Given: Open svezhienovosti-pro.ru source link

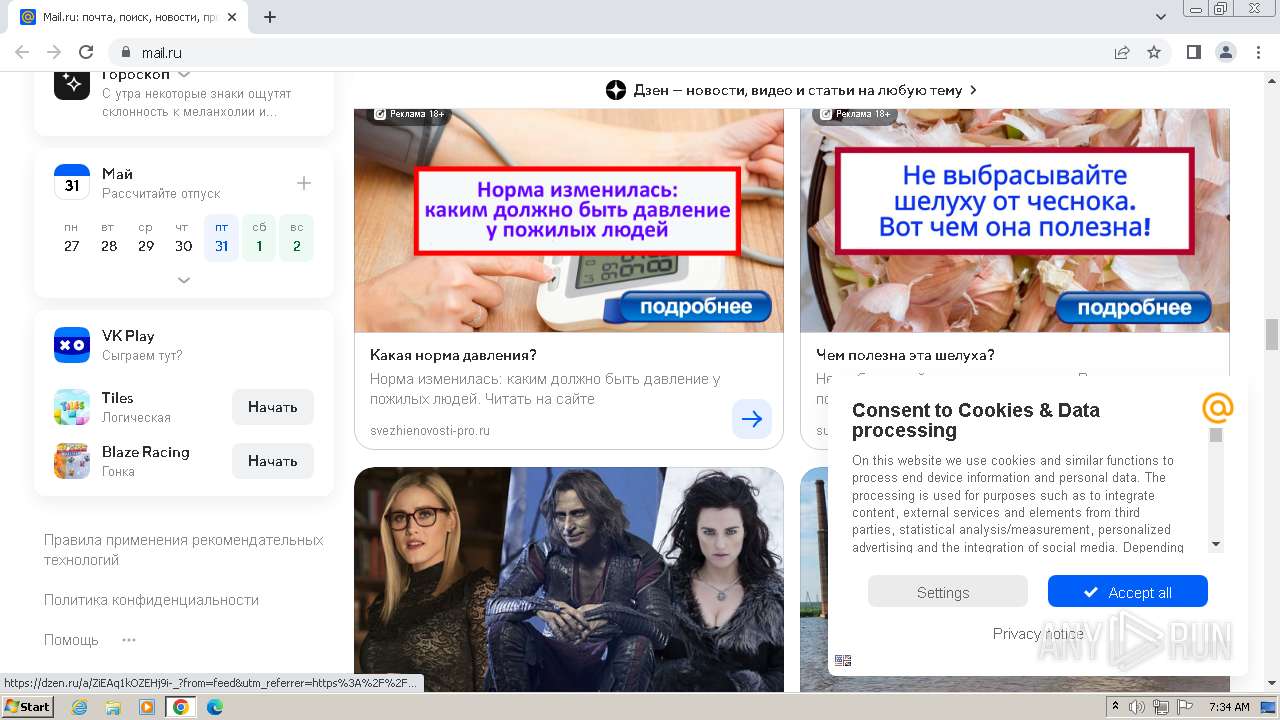Looking at the screenshot, I should tap(430, 431).
